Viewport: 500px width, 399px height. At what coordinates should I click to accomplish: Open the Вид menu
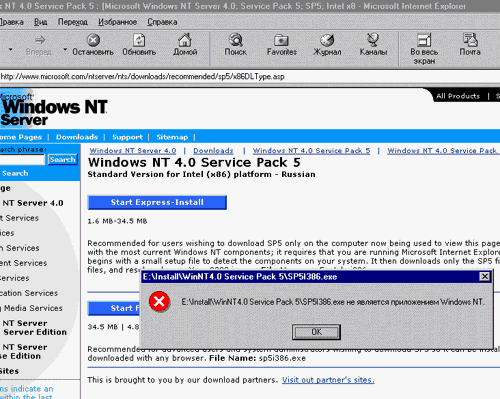click(x=40, y=22)
